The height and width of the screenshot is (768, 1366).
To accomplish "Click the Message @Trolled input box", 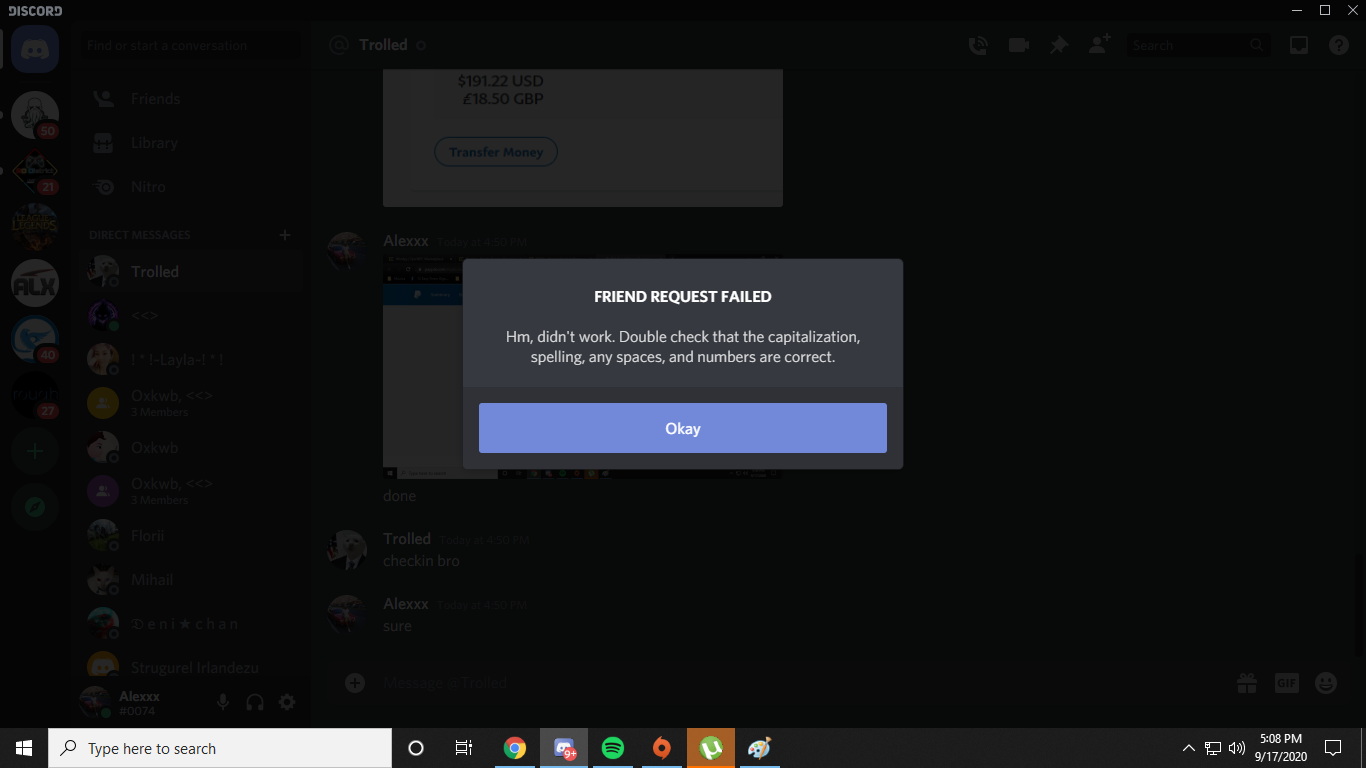I will coord(795,683).
